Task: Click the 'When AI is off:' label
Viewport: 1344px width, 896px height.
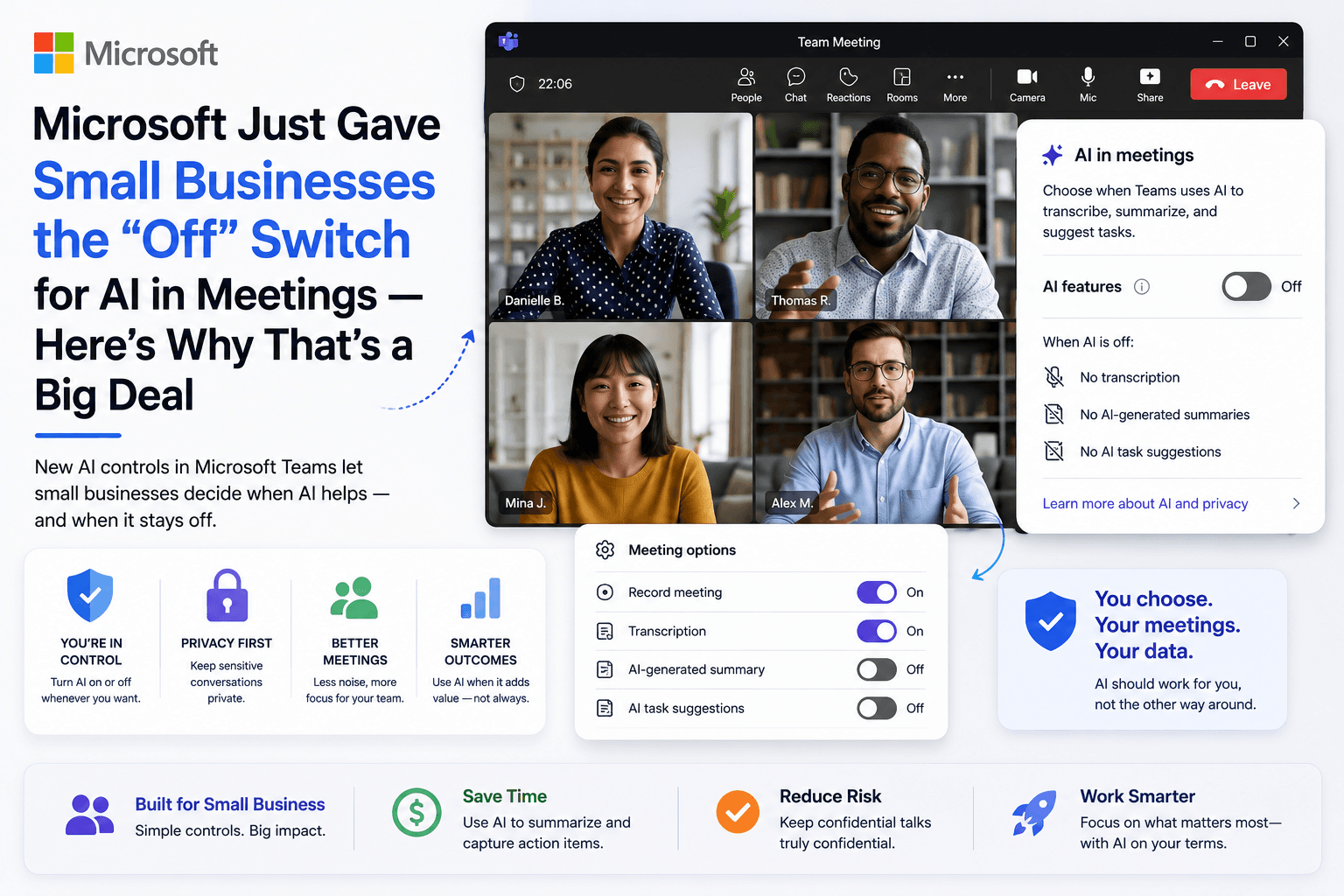Action: coord(1088,342)
